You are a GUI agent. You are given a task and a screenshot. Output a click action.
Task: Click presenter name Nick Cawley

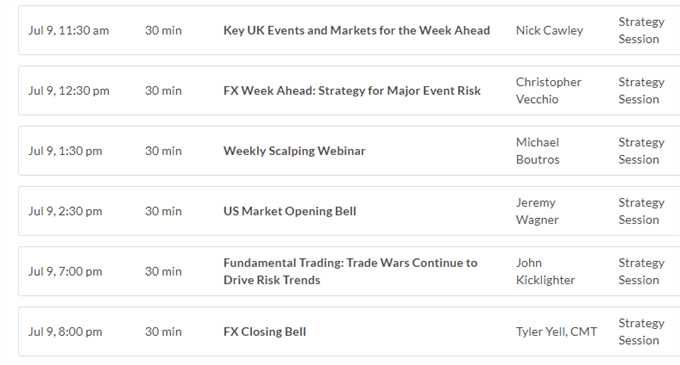pos(549,30)
